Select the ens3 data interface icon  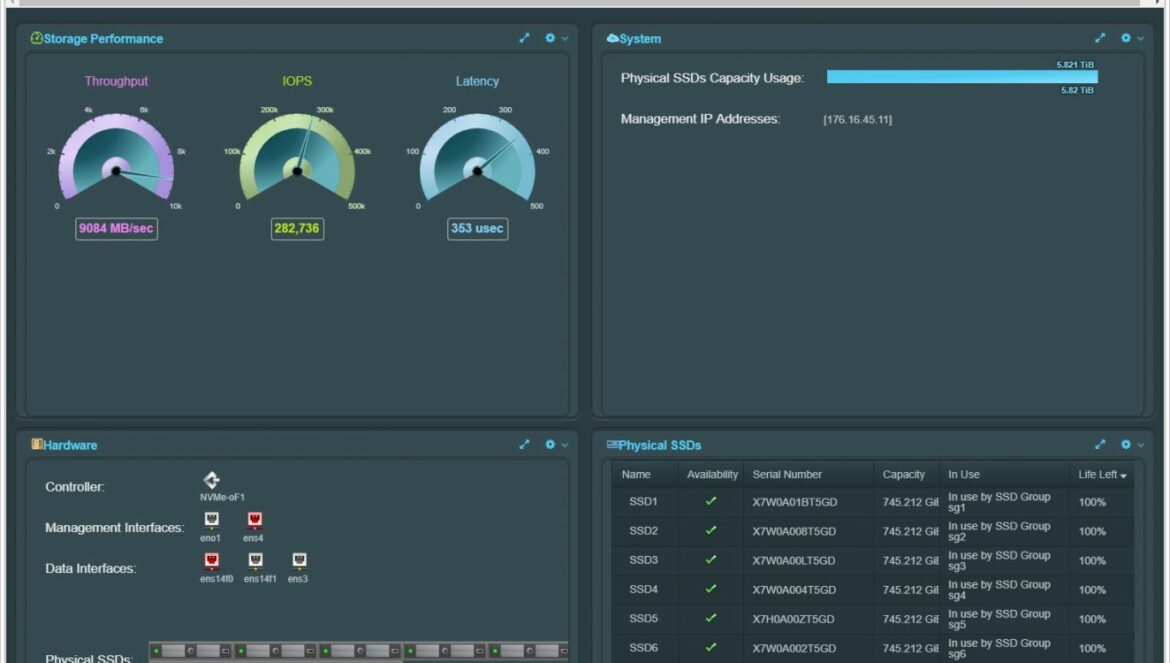(299, 560)
